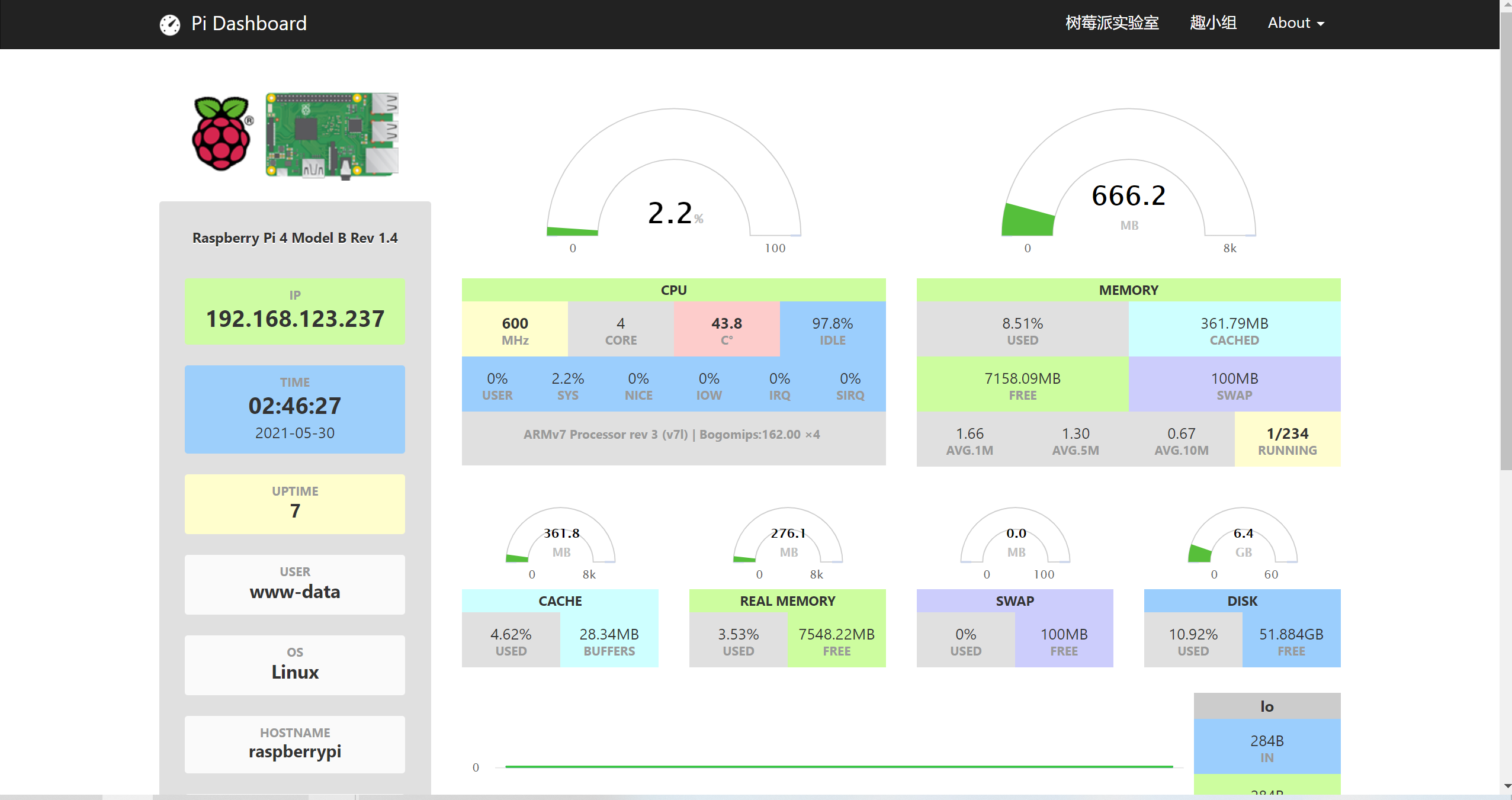This screenshot has height=800, width=1512.
Task: Select the CPU panel header
Action: (x=673, y=290)
